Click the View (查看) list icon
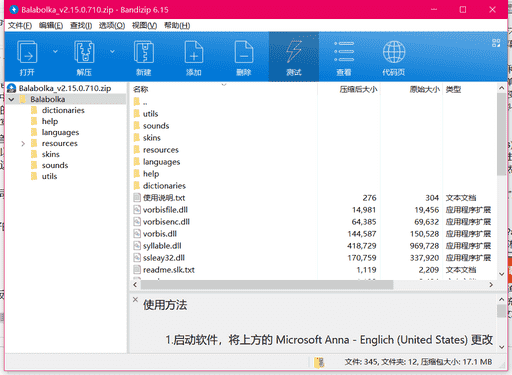 [x=344, y=52]
